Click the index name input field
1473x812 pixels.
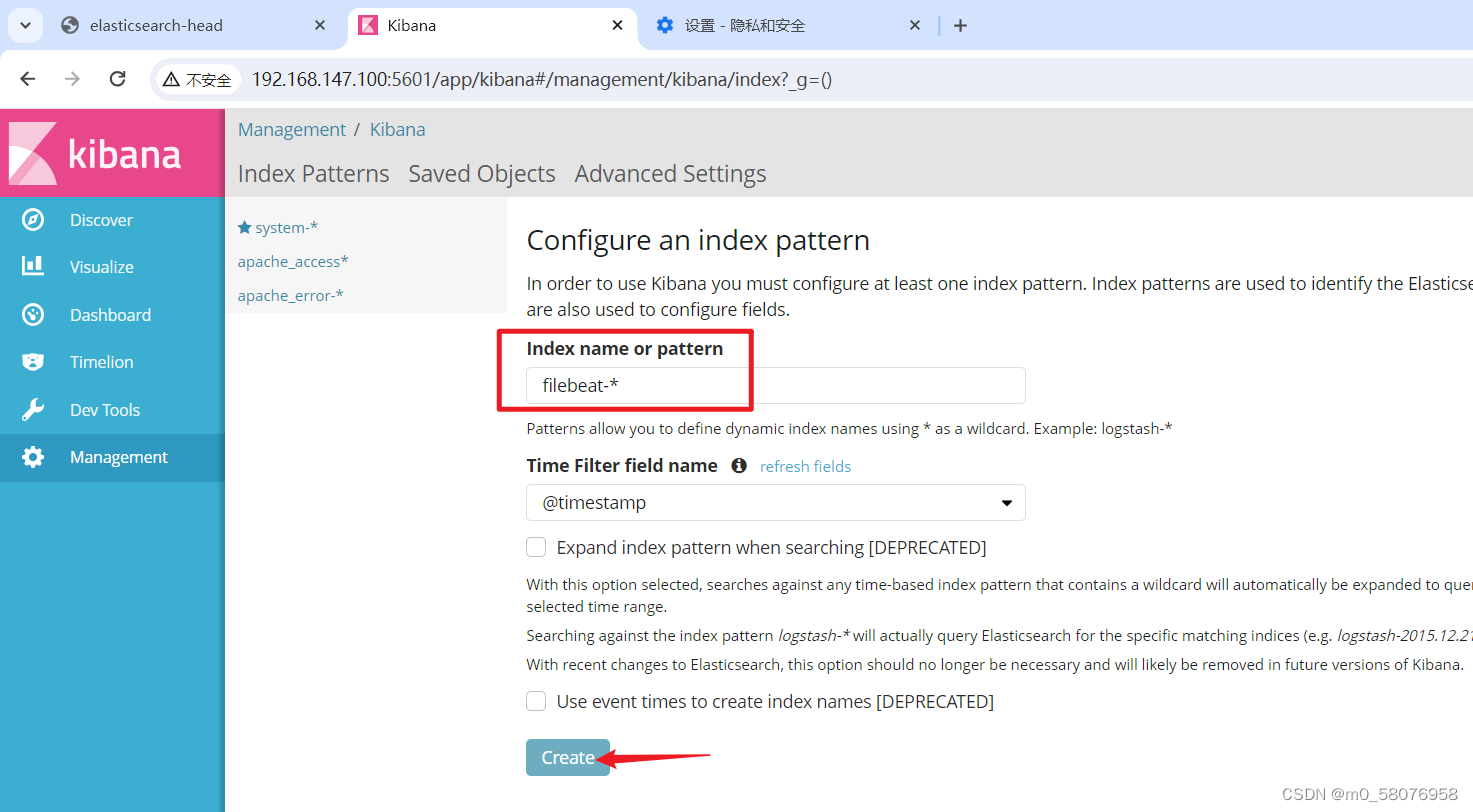776,386
